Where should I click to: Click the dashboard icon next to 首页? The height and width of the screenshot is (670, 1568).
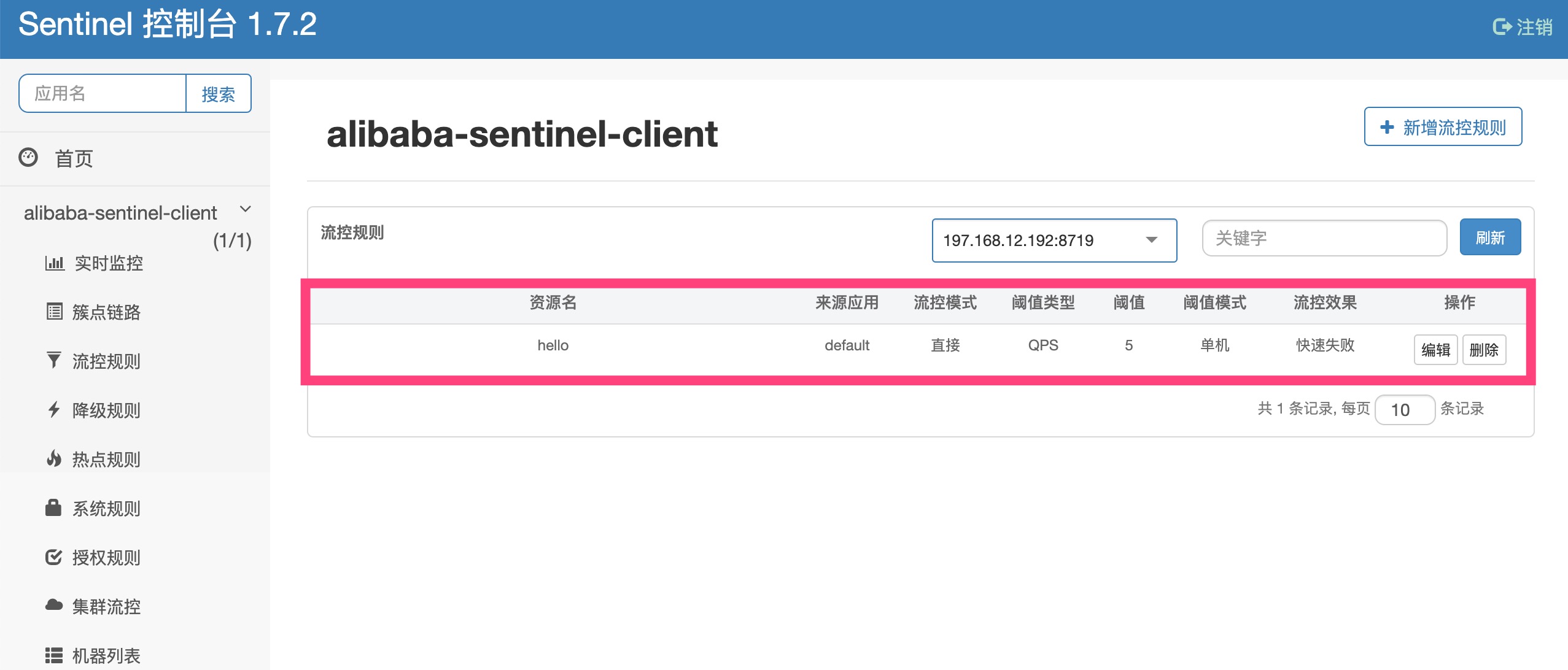coord(28,158)
